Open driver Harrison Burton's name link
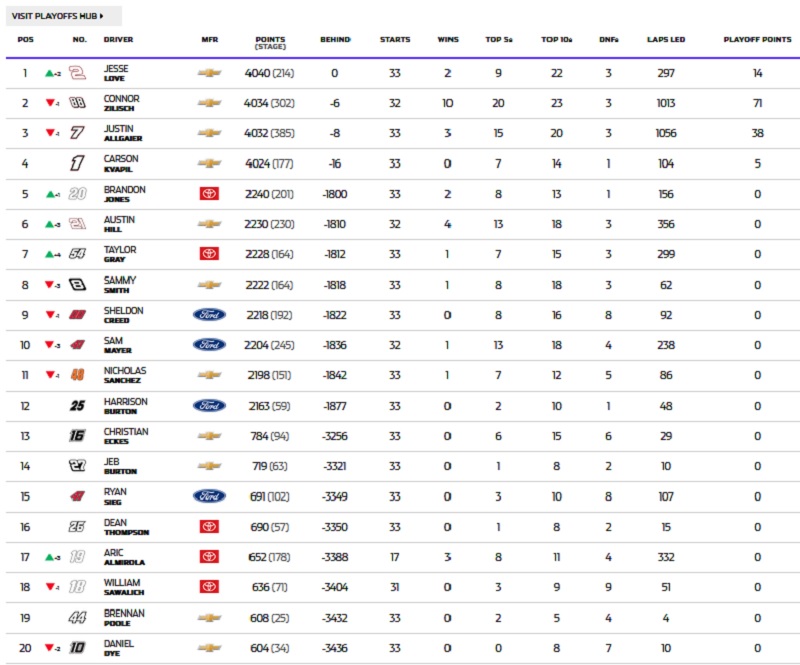Viewport: 800px width, 665px height. click(x=126, y=406)
